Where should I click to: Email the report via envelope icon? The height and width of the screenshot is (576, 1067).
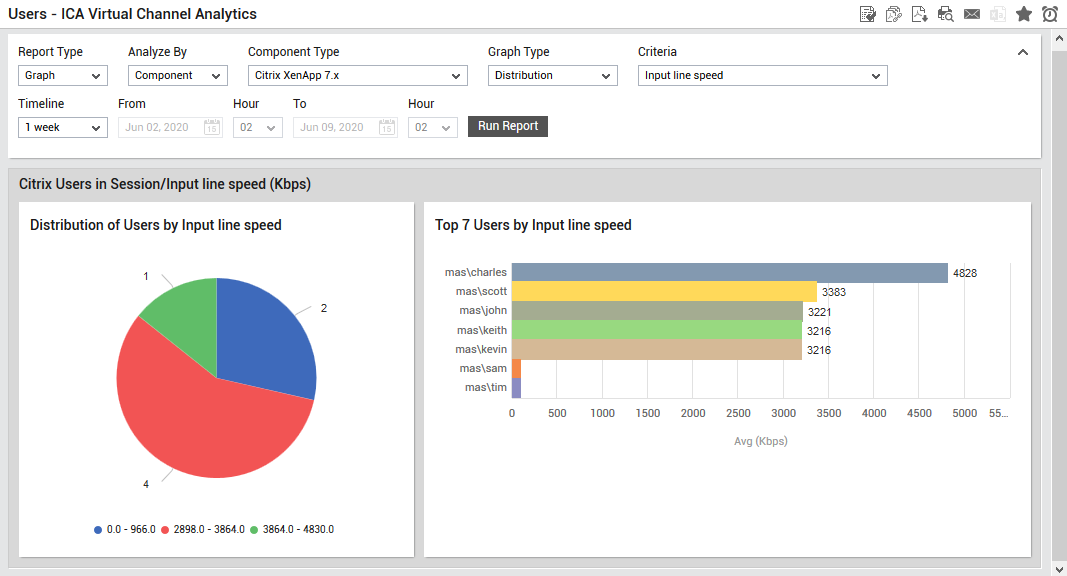click(x=972, y=14)
